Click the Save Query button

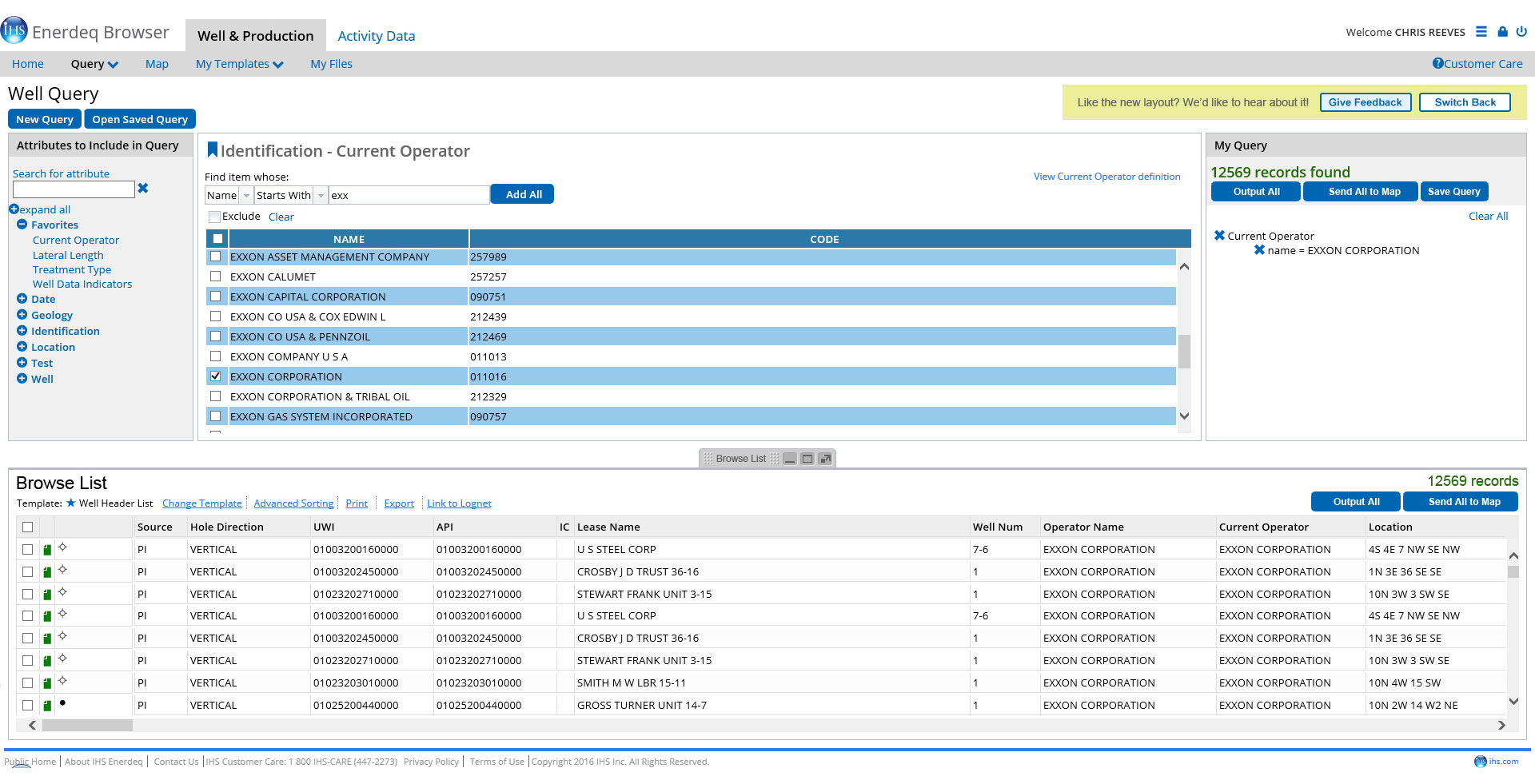coord(1453,192)
